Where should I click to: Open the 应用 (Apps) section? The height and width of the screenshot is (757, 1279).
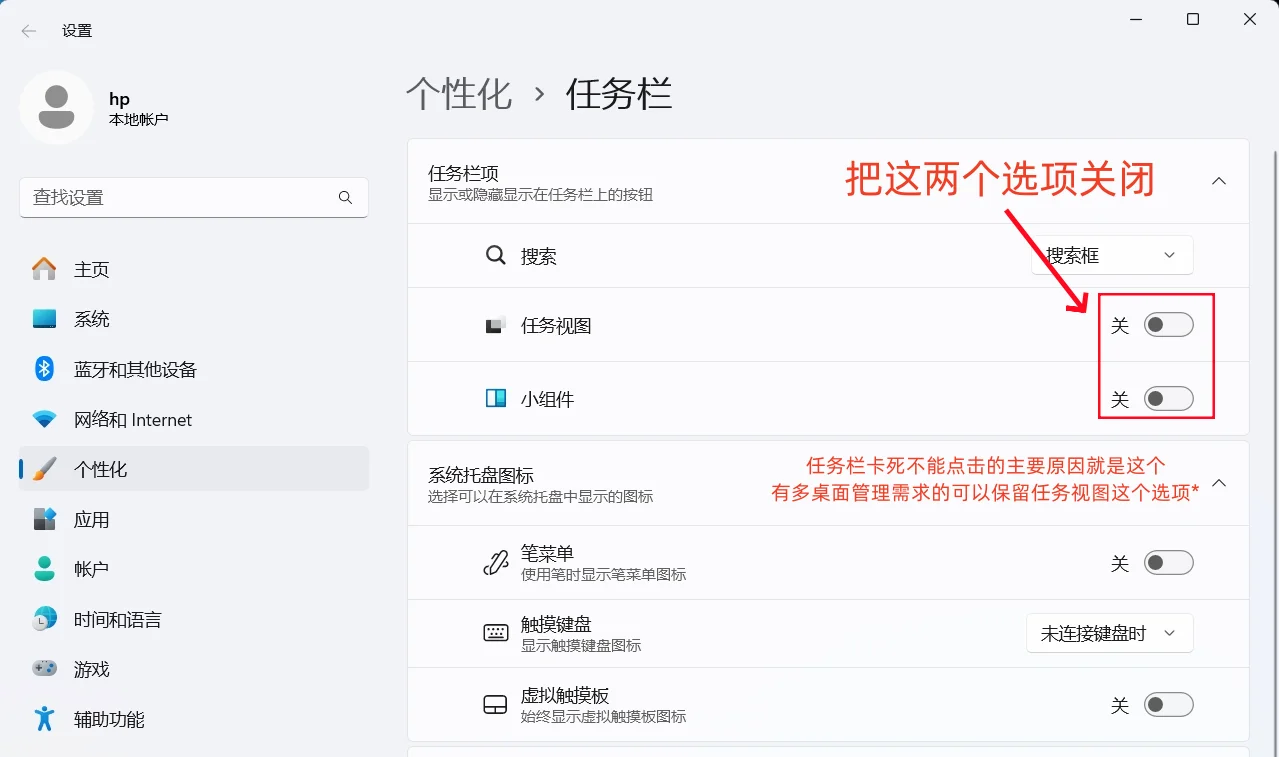(92, 519)
